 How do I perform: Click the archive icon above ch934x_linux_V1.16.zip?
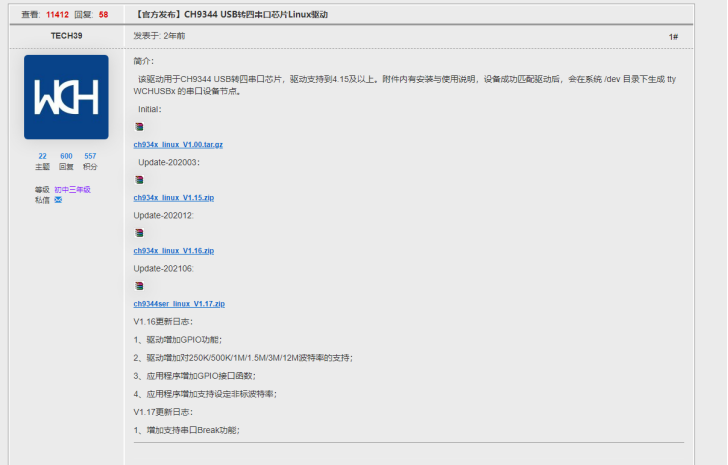point(139,233)
